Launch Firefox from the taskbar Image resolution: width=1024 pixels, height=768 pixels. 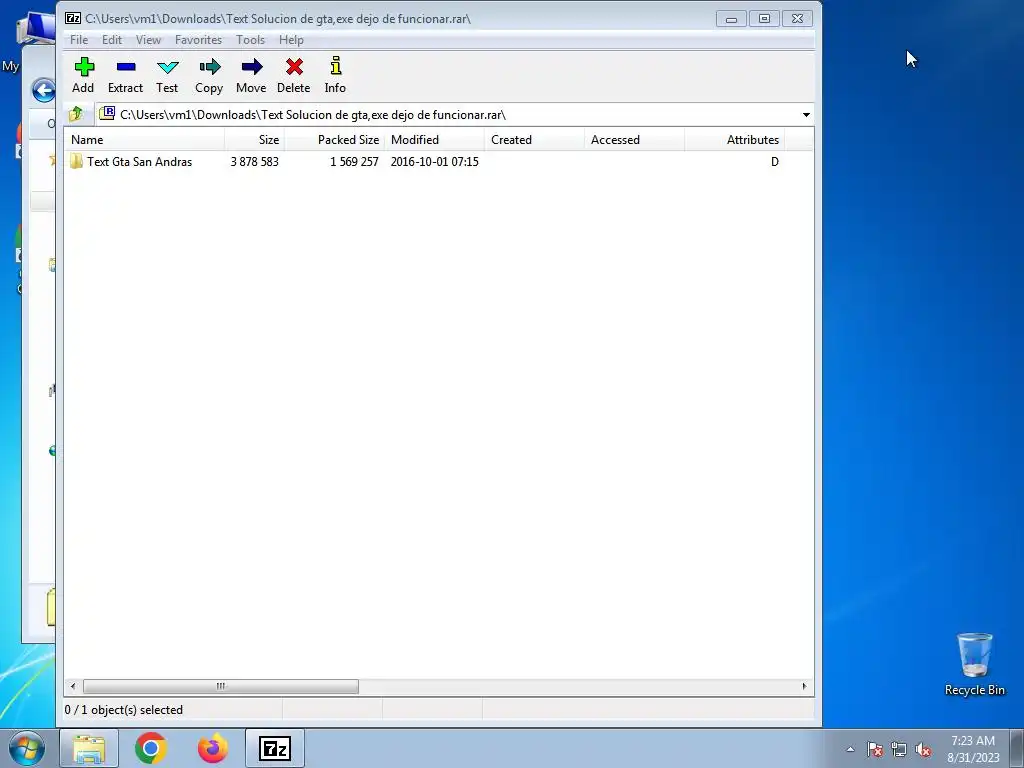pos(213,748)
